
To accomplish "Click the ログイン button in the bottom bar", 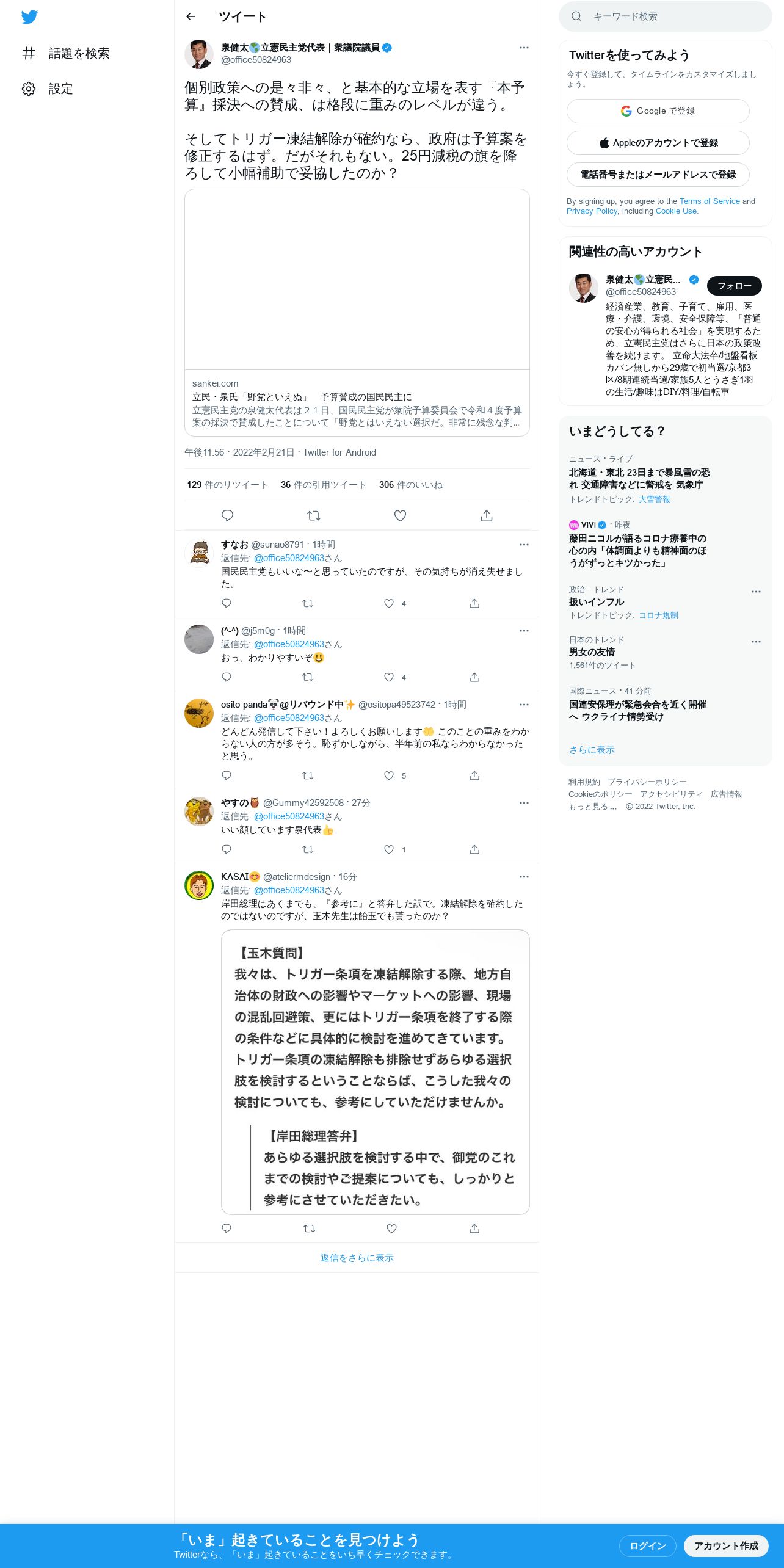I will coord(648,1545).
